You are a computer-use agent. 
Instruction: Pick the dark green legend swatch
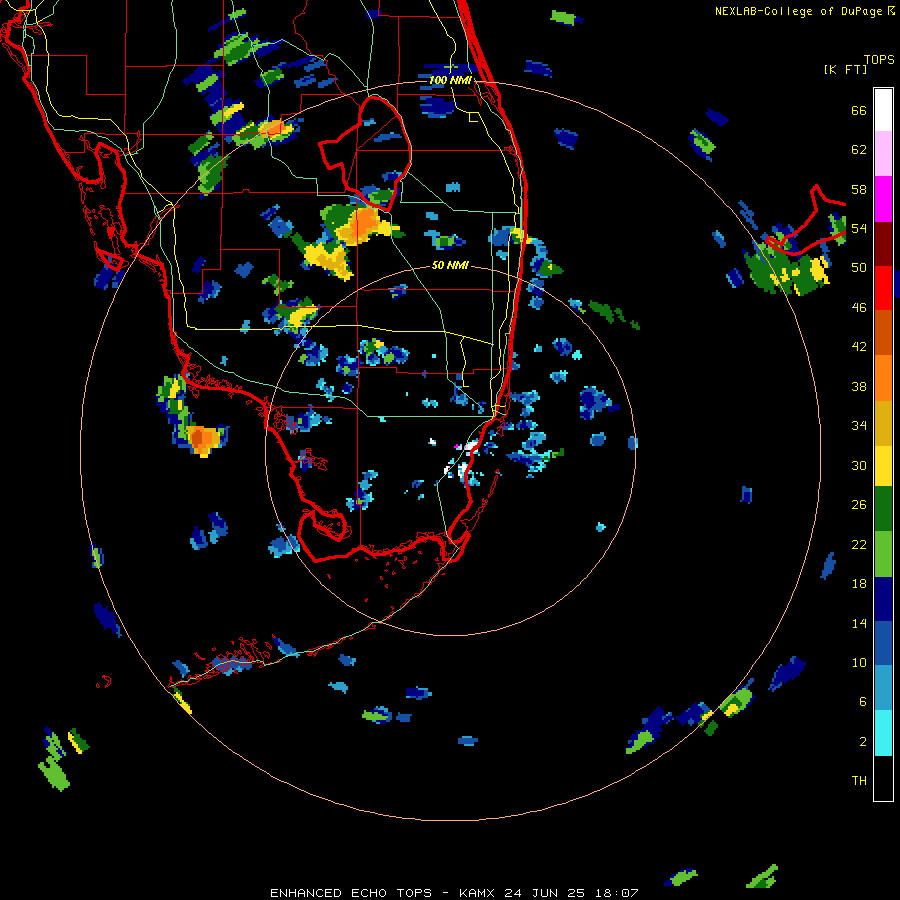click(x=883, y=509)
